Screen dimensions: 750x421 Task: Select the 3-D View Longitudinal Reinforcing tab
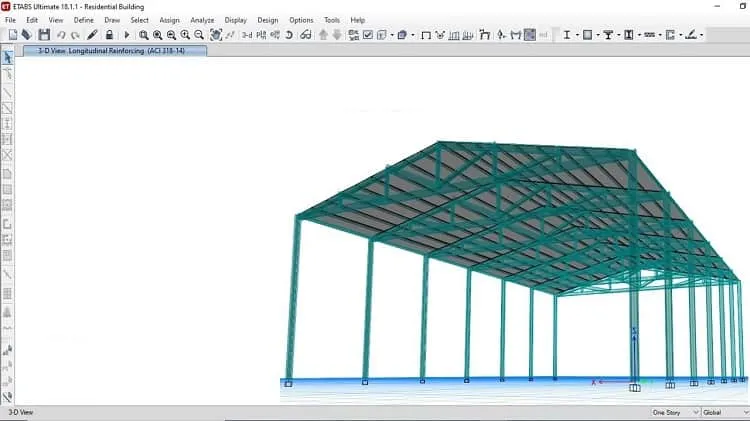[x=115, y=51]
